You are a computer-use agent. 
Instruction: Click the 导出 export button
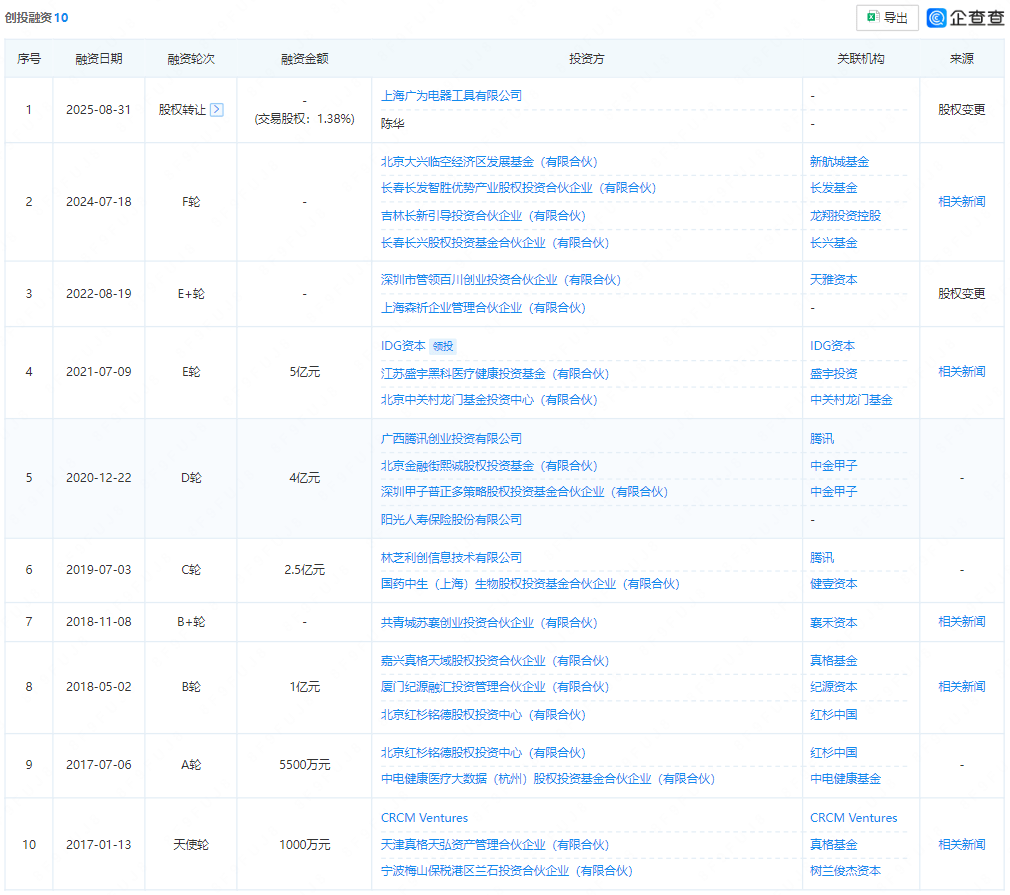pyautogui.click(x=887, y=17)
